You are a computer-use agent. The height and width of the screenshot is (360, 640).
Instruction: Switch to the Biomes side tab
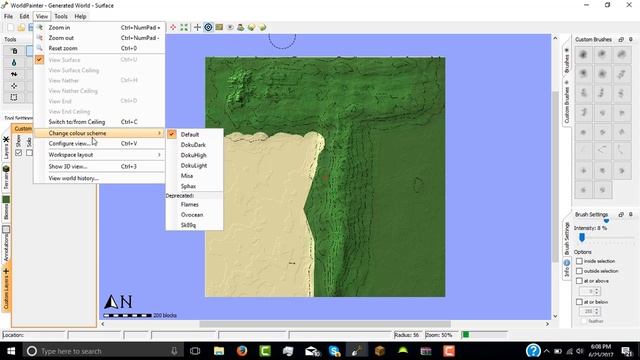coord(6,208)
